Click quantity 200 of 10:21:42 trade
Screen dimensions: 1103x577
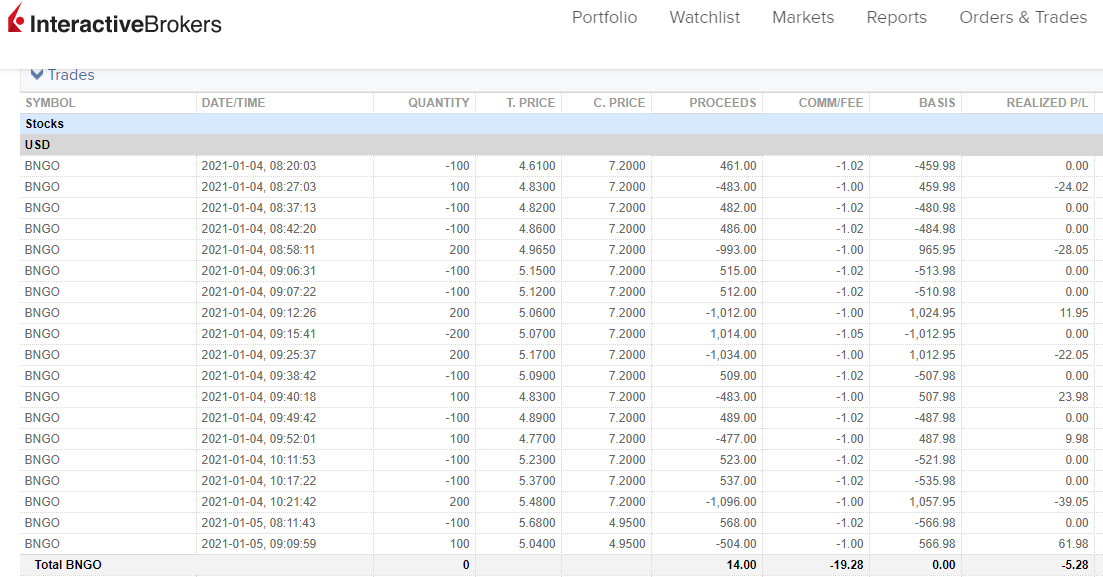[x=459, y=502]
